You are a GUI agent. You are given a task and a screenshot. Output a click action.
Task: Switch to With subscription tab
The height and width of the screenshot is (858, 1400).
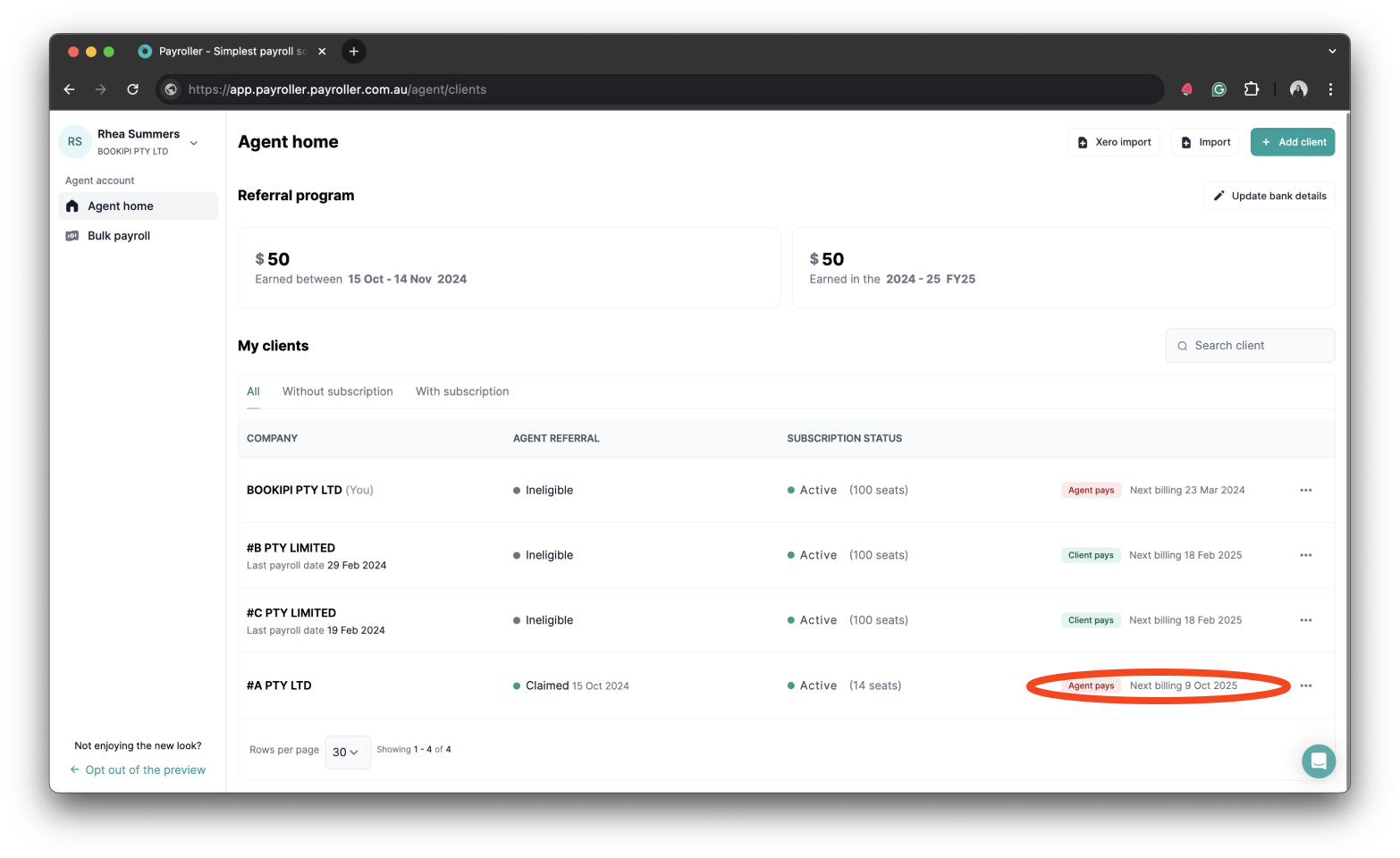coord(462,391)
